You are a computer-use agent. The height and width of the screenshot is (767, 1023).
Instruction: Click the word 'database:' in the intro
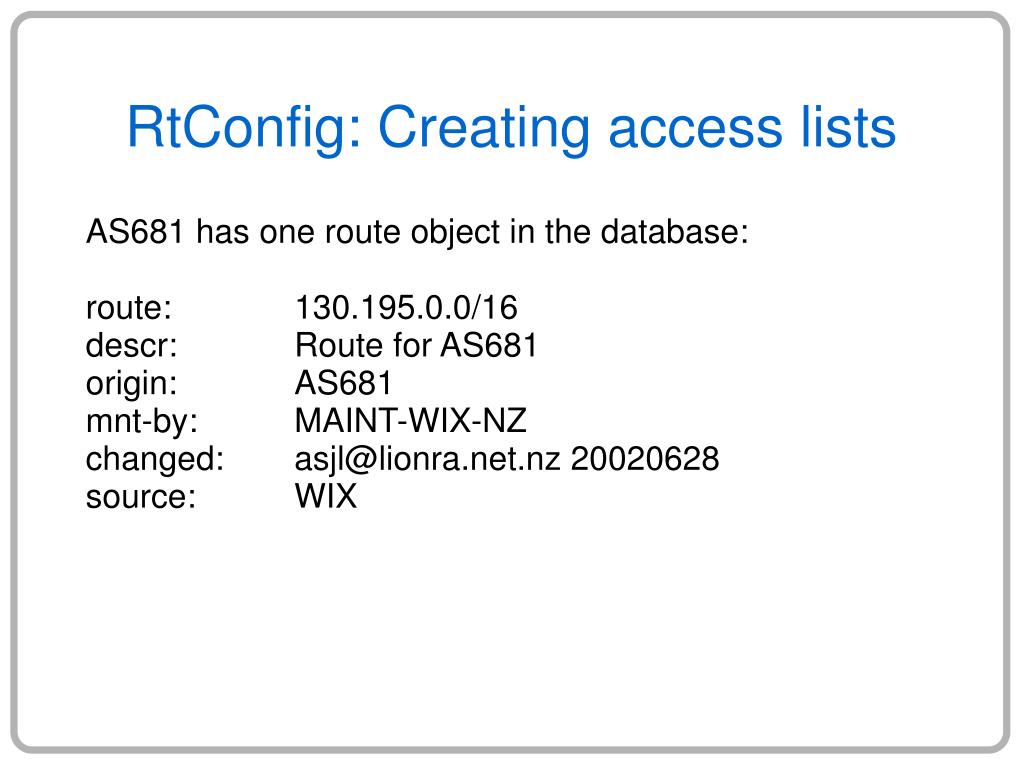coord(674,232)
